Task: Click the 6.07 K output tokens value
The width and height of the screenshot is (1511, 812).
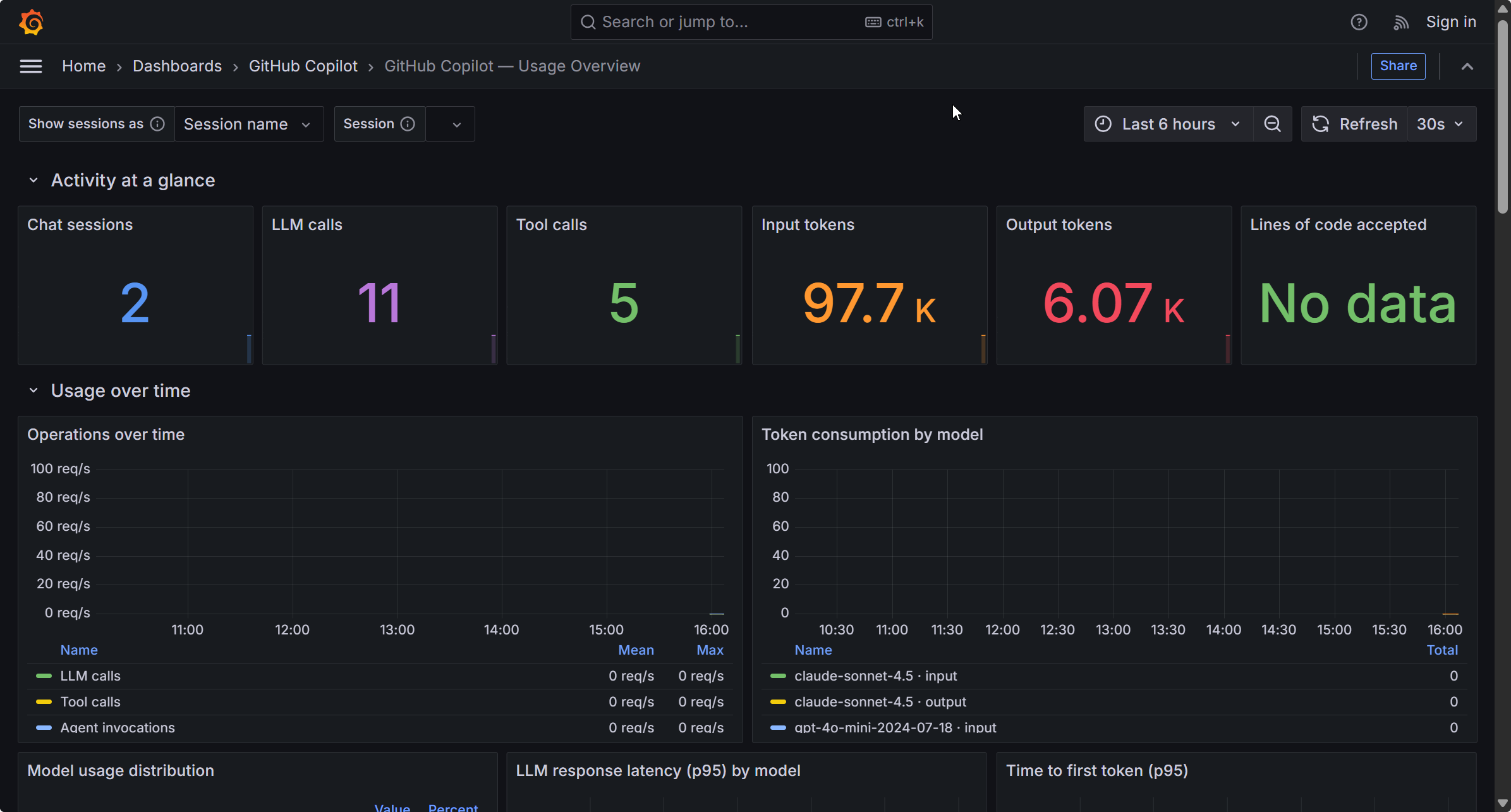Action: (x=1114, y=303)
